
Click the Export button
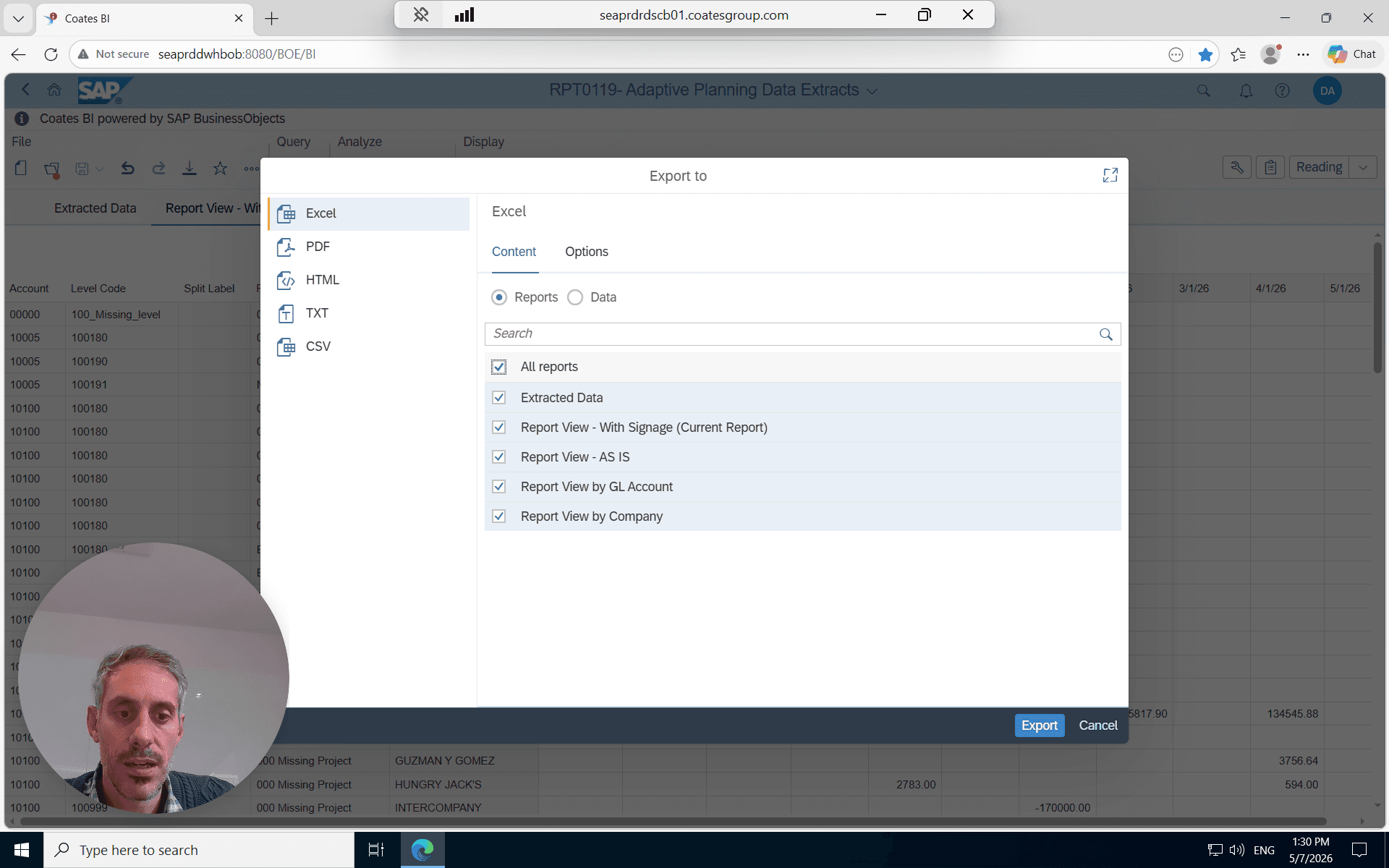point(1040,726)
